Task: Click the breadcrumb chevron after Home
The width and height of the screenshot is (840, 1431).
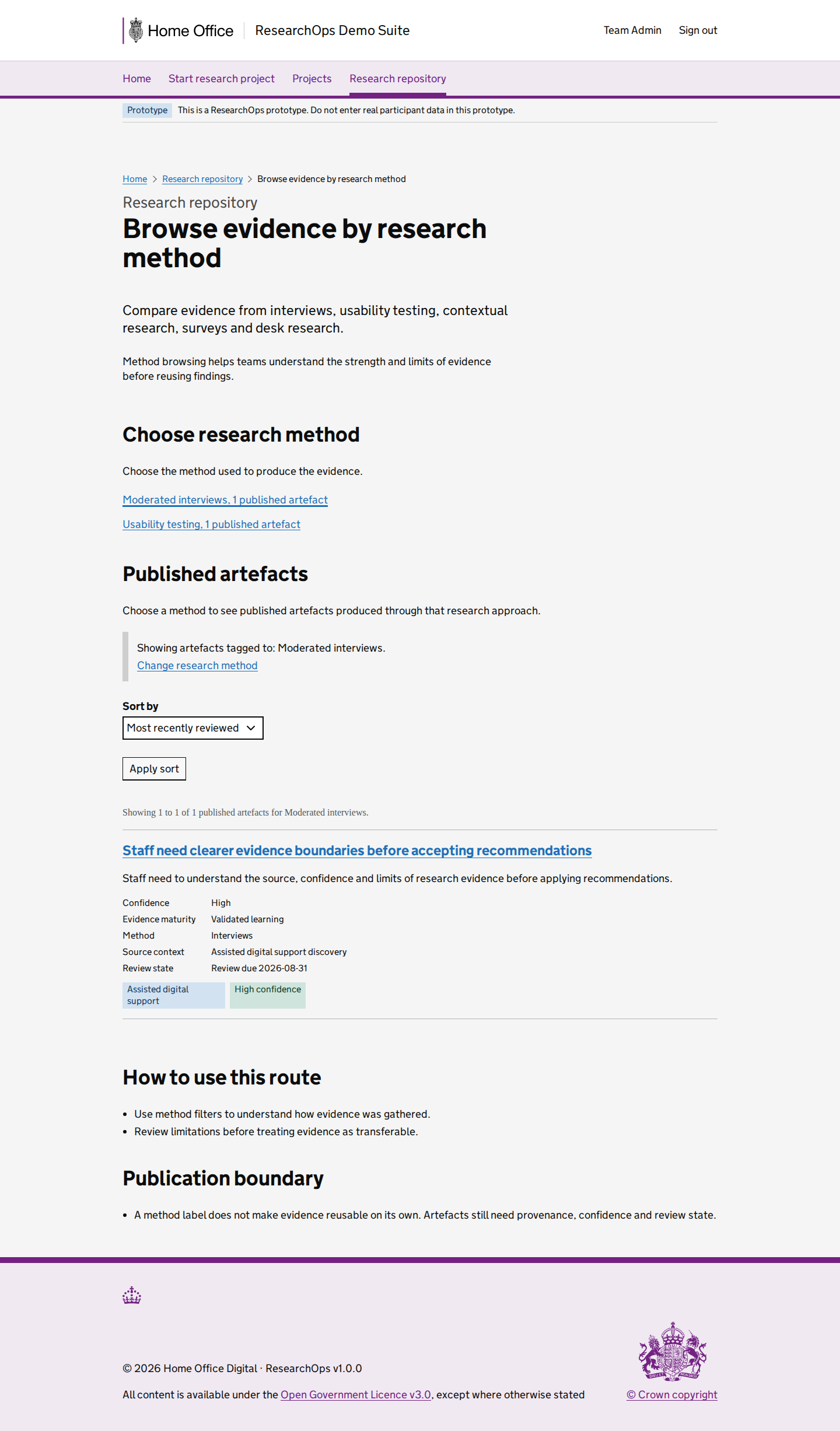Action: point(155,179)
